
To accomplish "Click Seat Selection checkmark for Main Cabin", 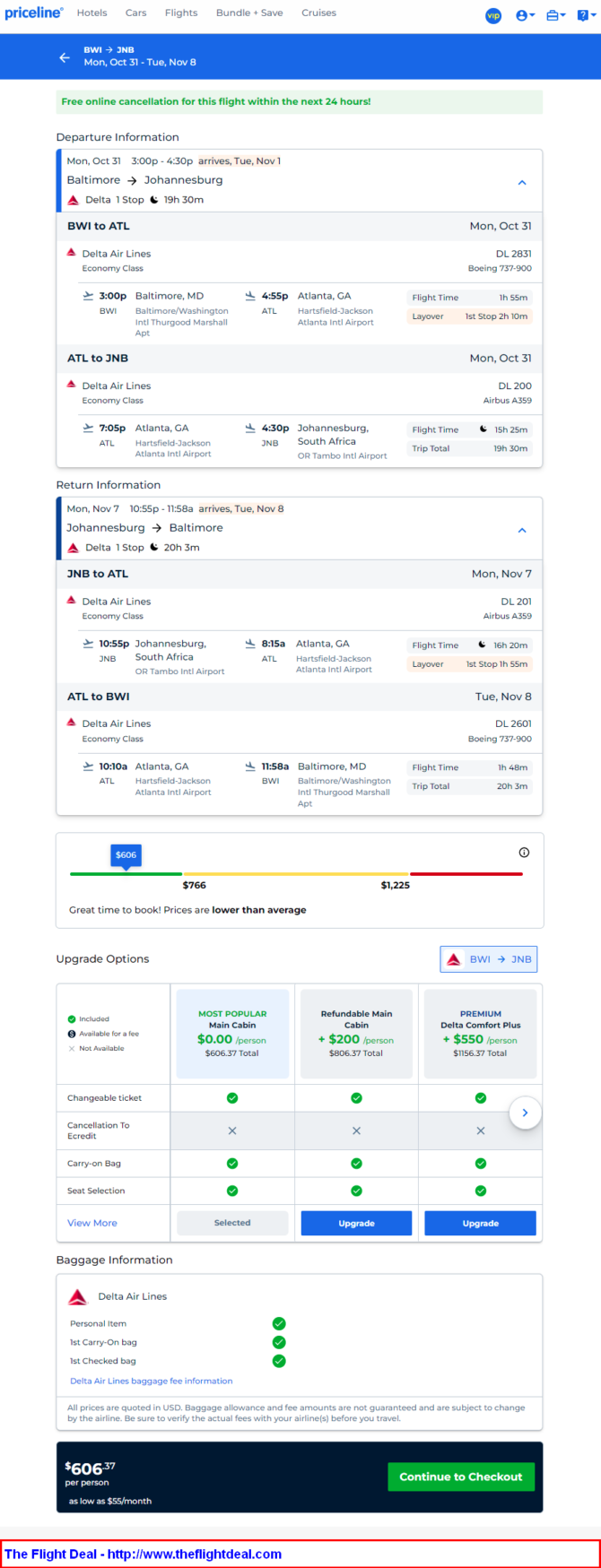I will (x=232, y=1191).
